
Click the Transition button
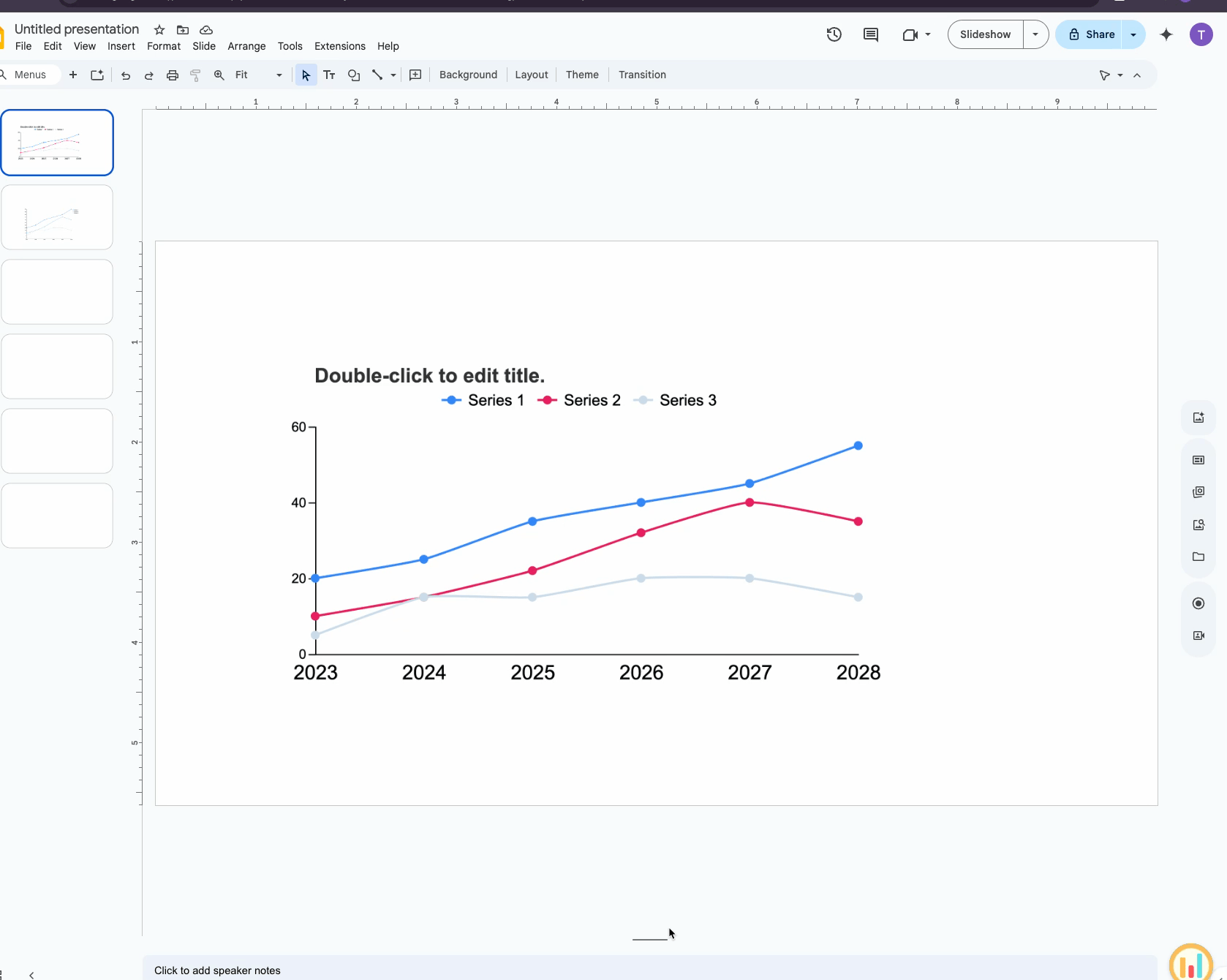(x=642, y=75)
